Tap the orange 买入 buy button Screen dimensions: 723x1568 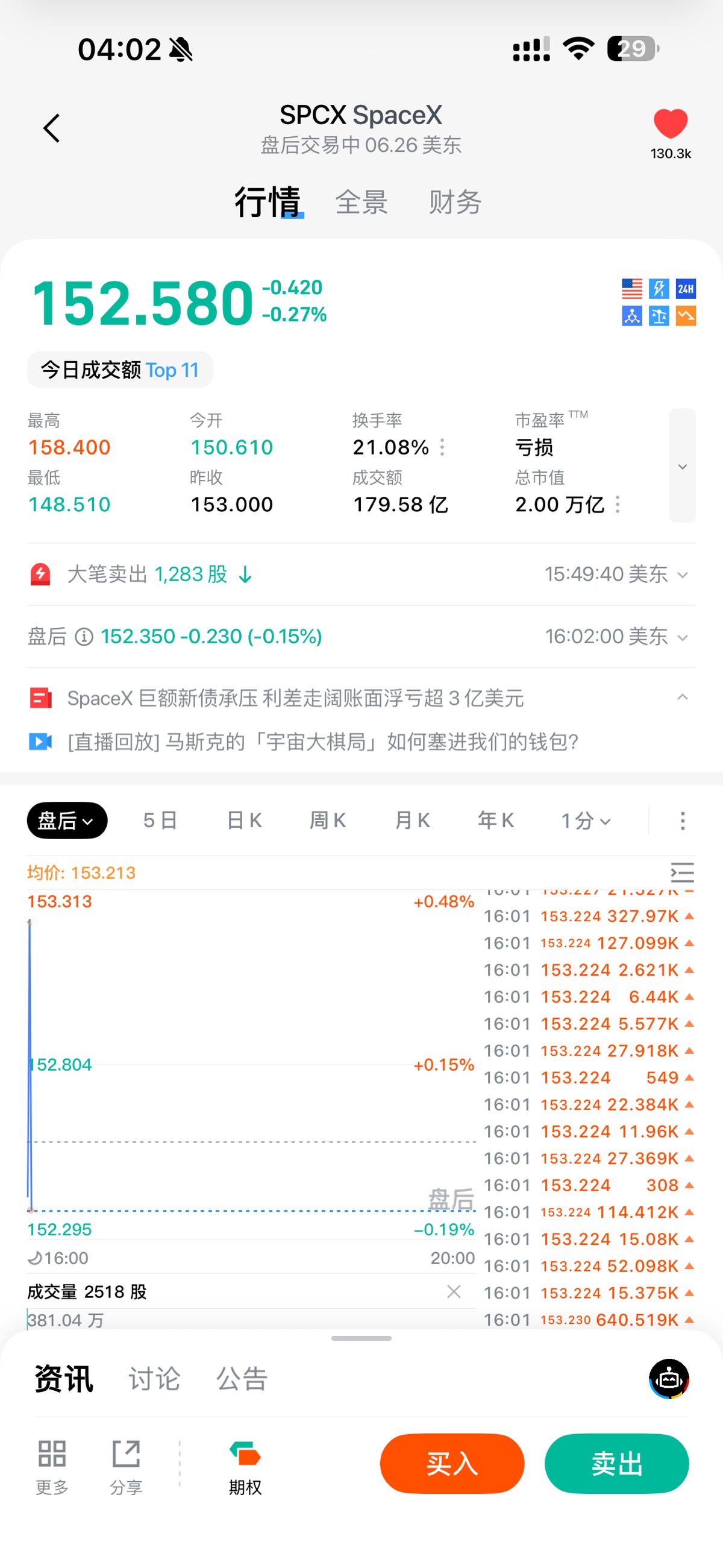[x=452, y=1463]
